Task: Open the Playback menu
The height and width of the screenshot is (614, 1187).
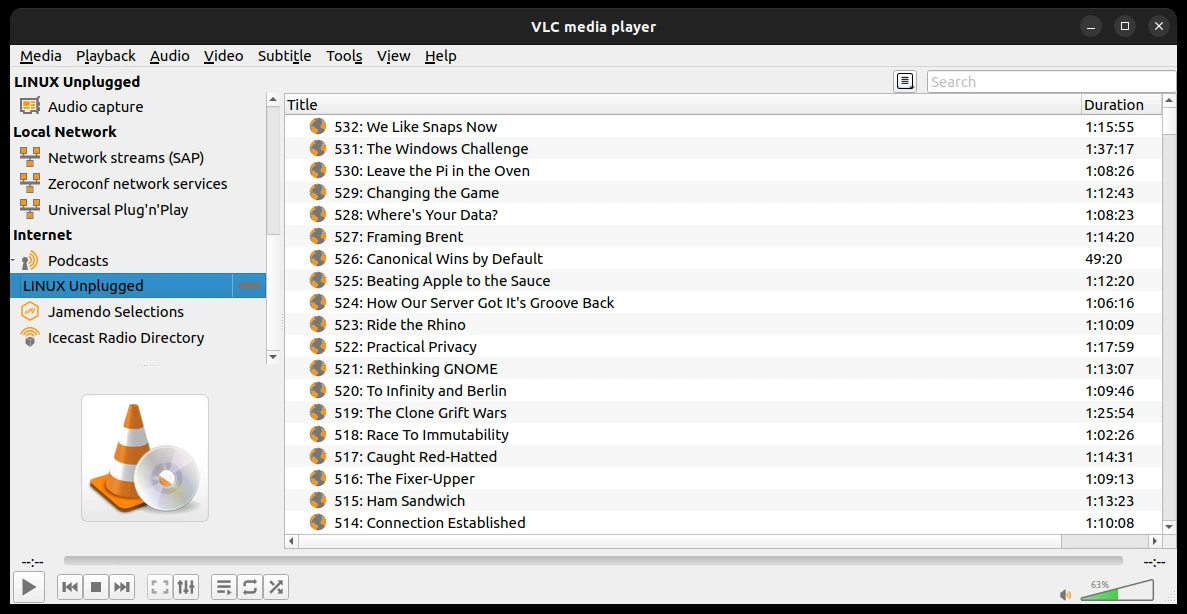Action: 106,56
